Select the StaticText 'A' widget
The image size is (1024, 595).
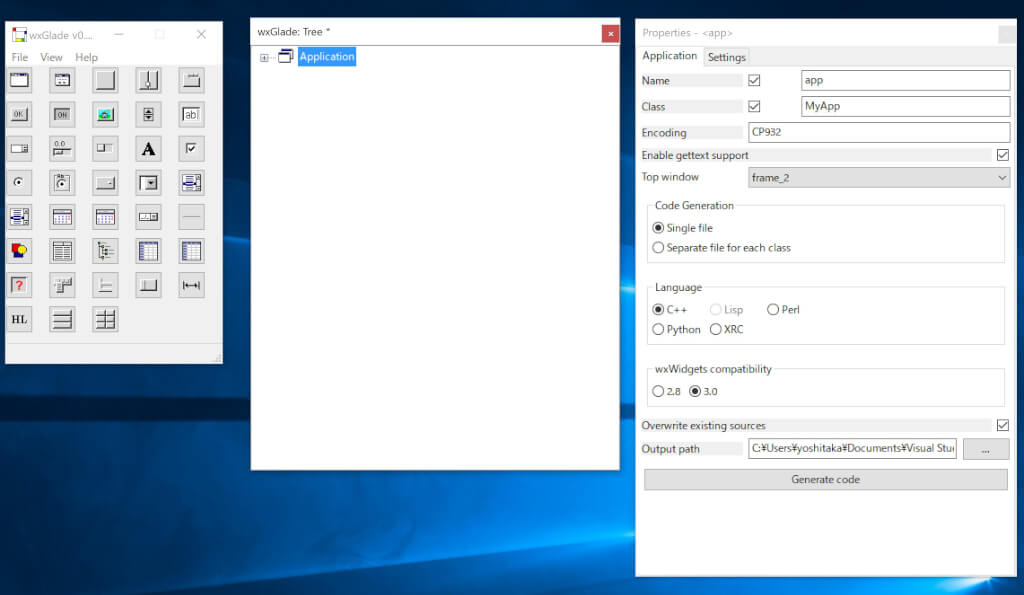(x=149, y=149)
